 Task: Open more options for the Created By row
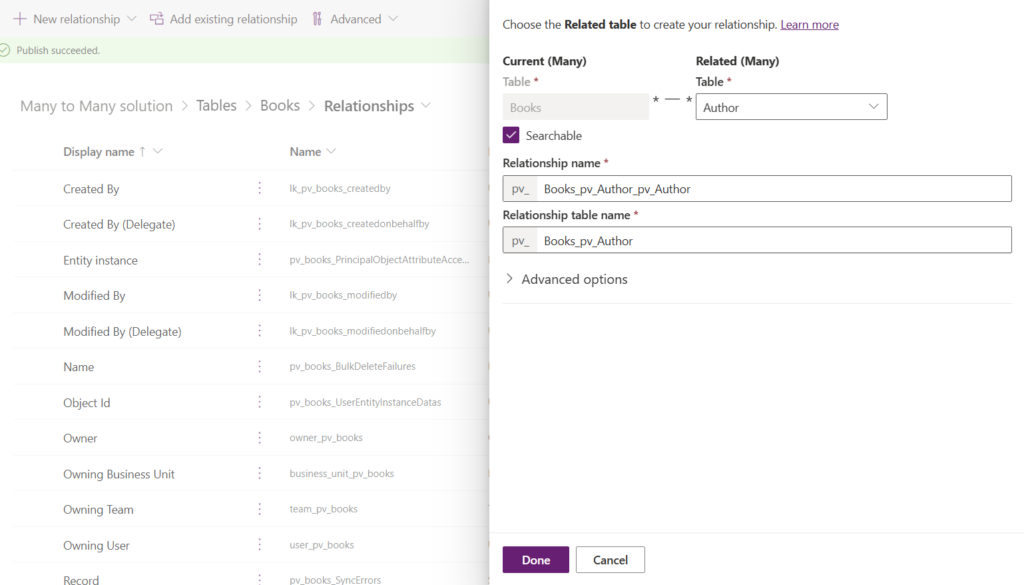[x=259, y=188]
